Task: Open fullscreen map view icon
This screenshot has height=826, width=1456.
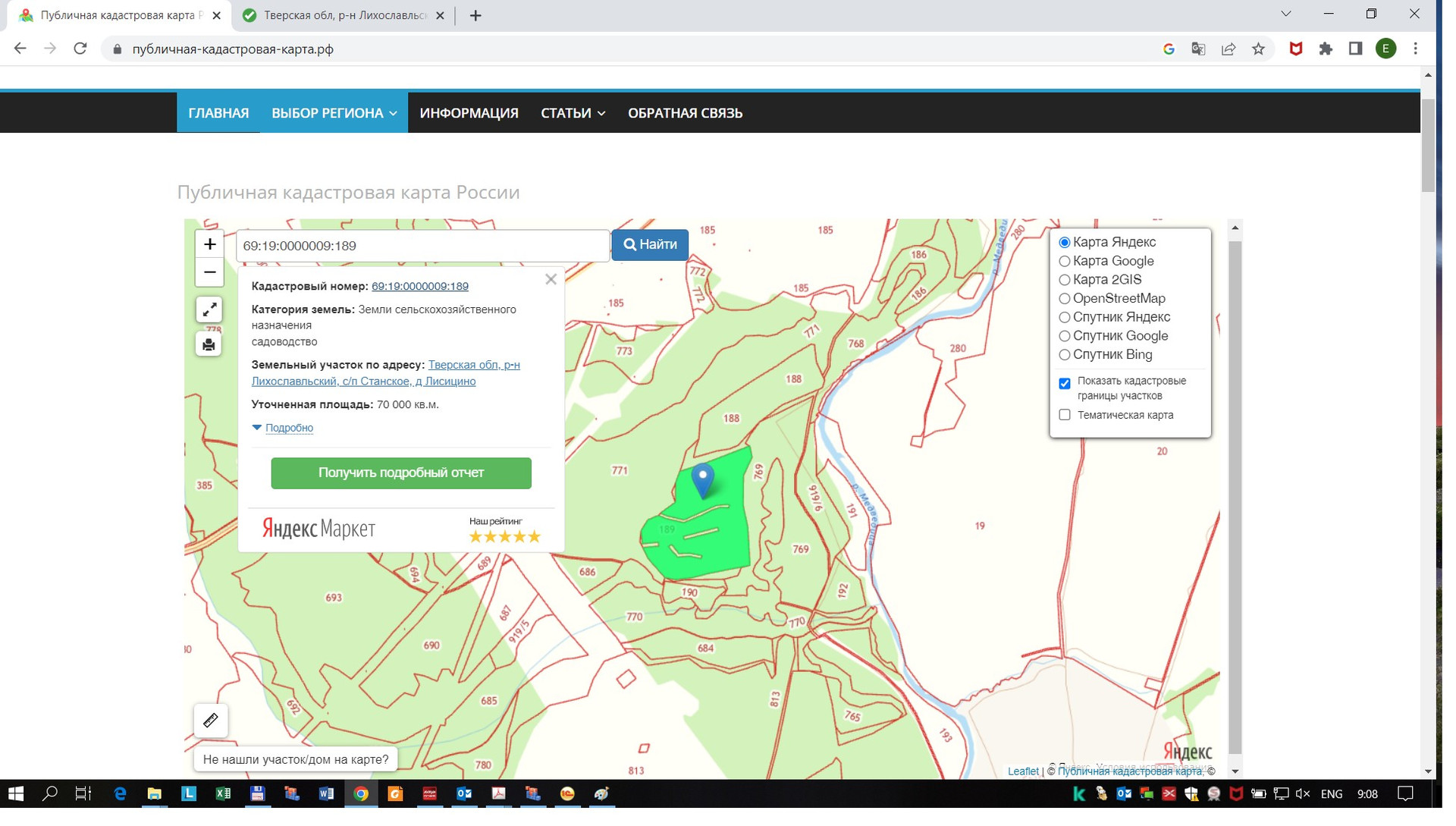Action: coord(209,309)
